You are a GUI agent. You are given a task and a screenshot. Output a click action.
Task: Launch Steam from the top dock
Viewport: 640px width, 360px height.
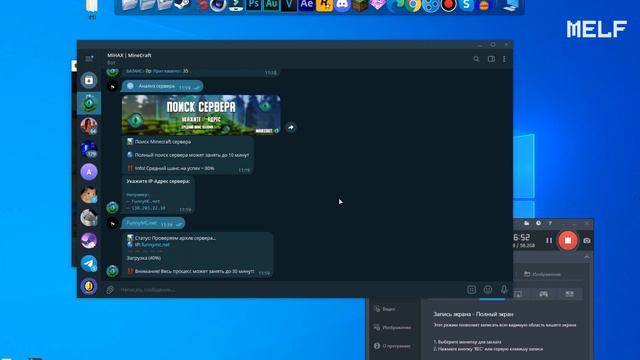(182, 4)
